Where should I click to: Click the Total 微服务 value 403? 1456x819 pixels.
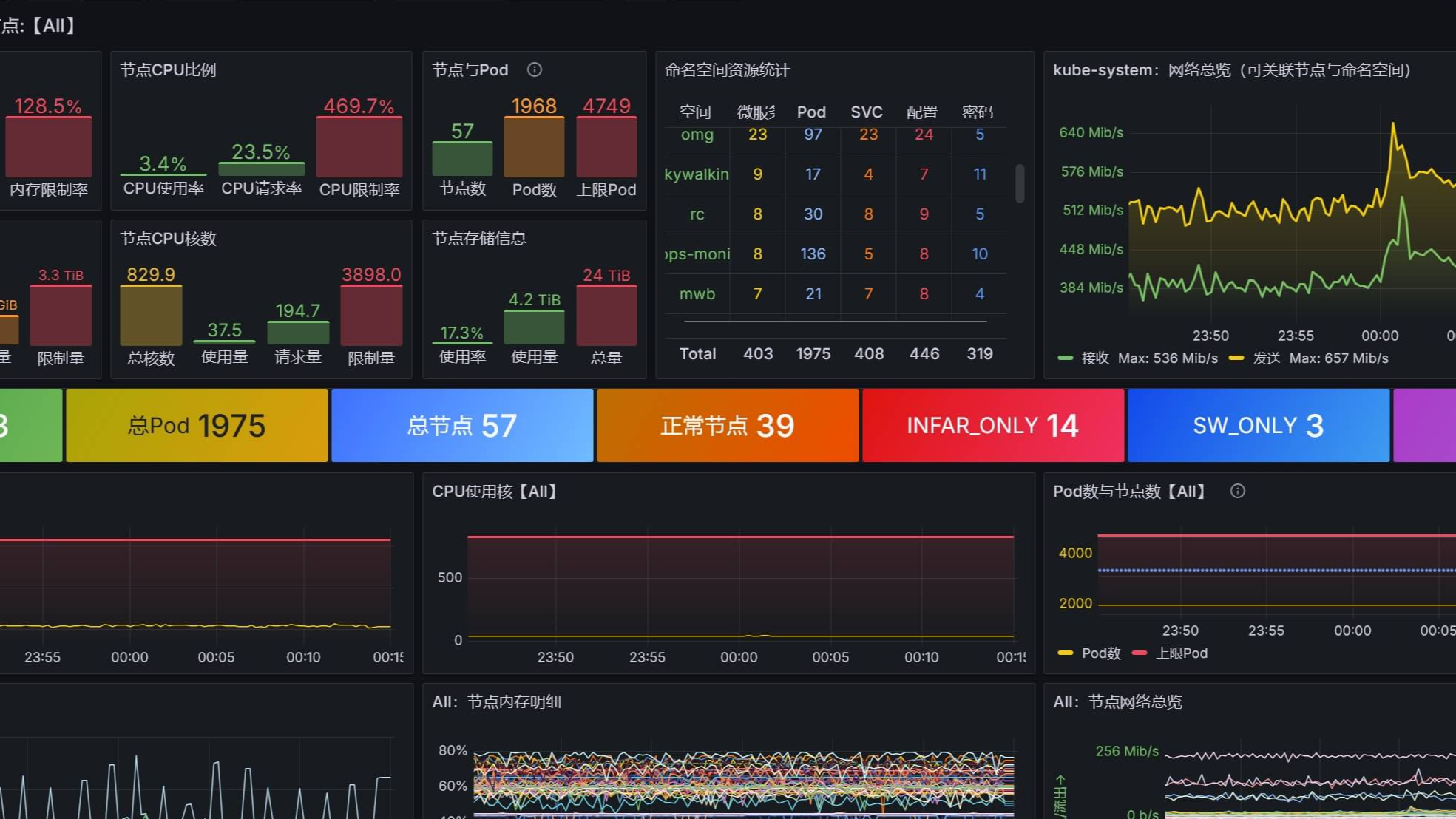pyautogui.click(x=758, y=353)
